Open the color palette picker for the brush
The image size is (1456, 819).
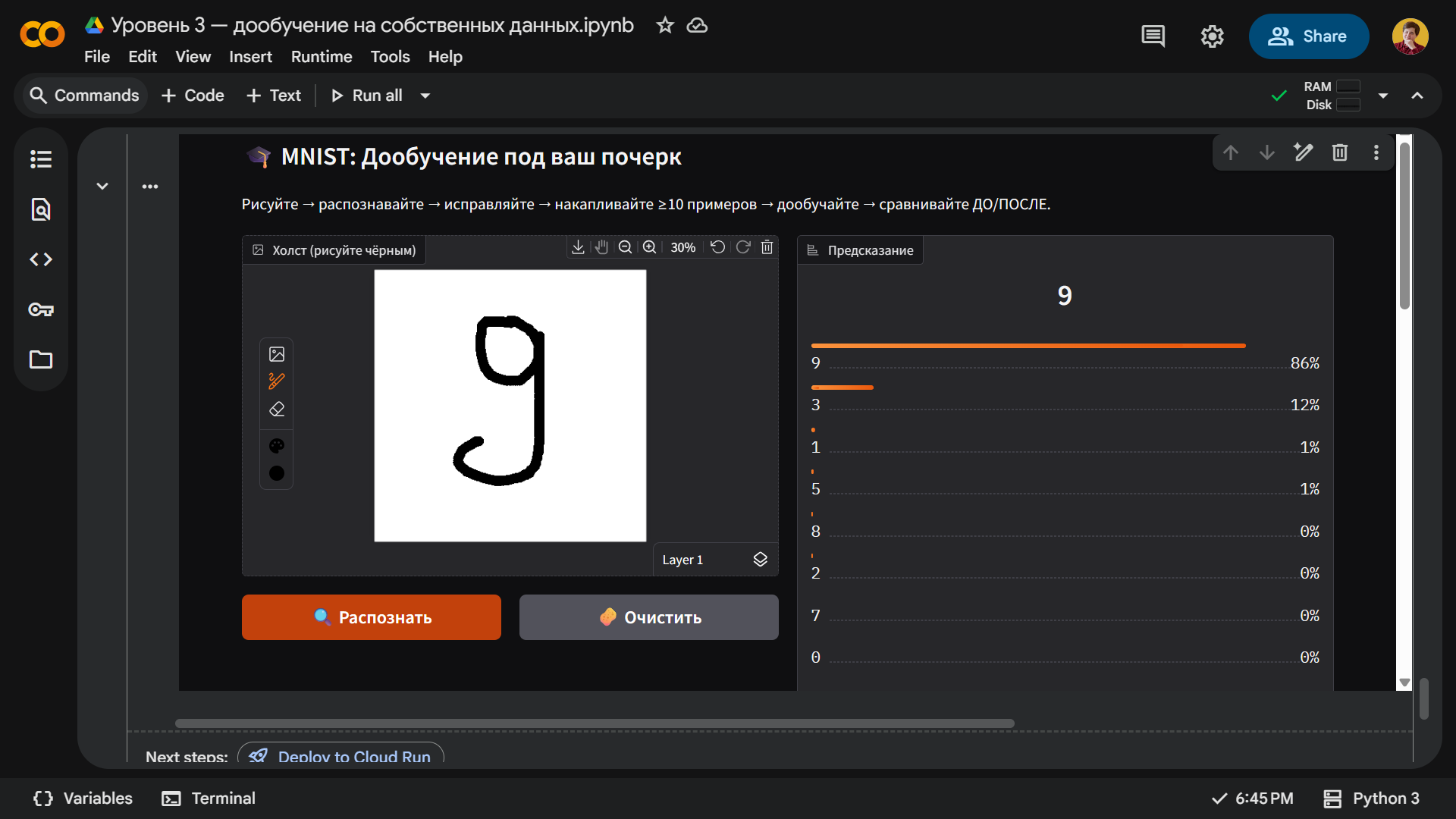[276, 446]
